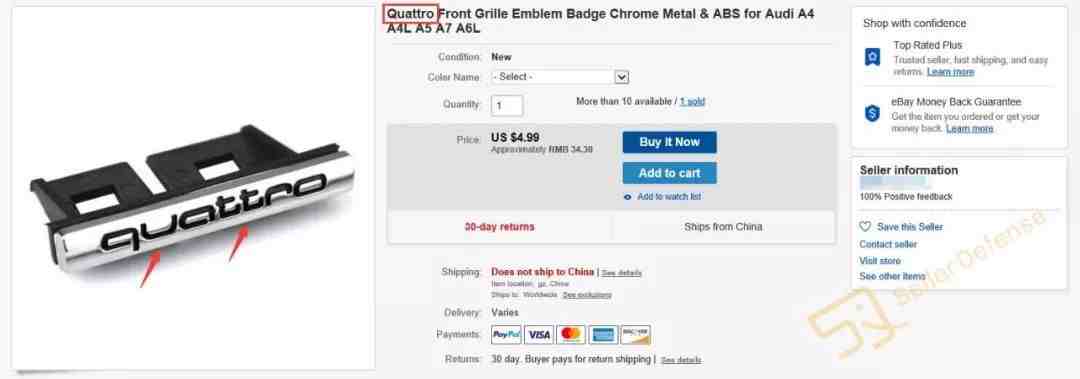This screenshot has width=1080, height=379.
Task: Click the PayPal payment icon
Action: pos(506,335)
